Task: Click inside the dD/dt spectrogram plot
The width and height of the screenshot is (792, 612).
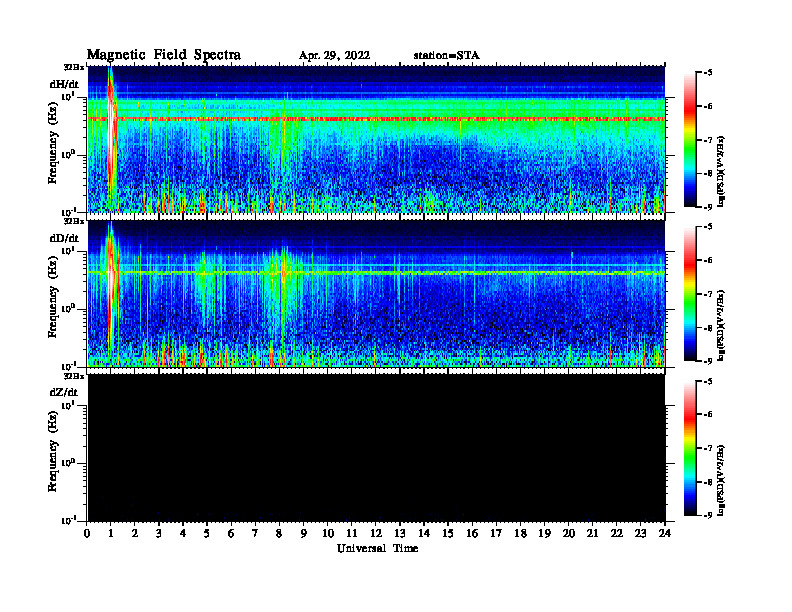Action: pos(376,293)
